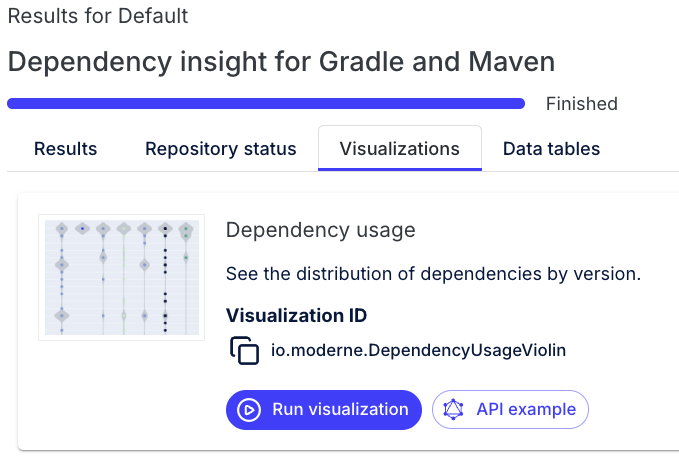Switch to the Results tab

coord(65,149)
